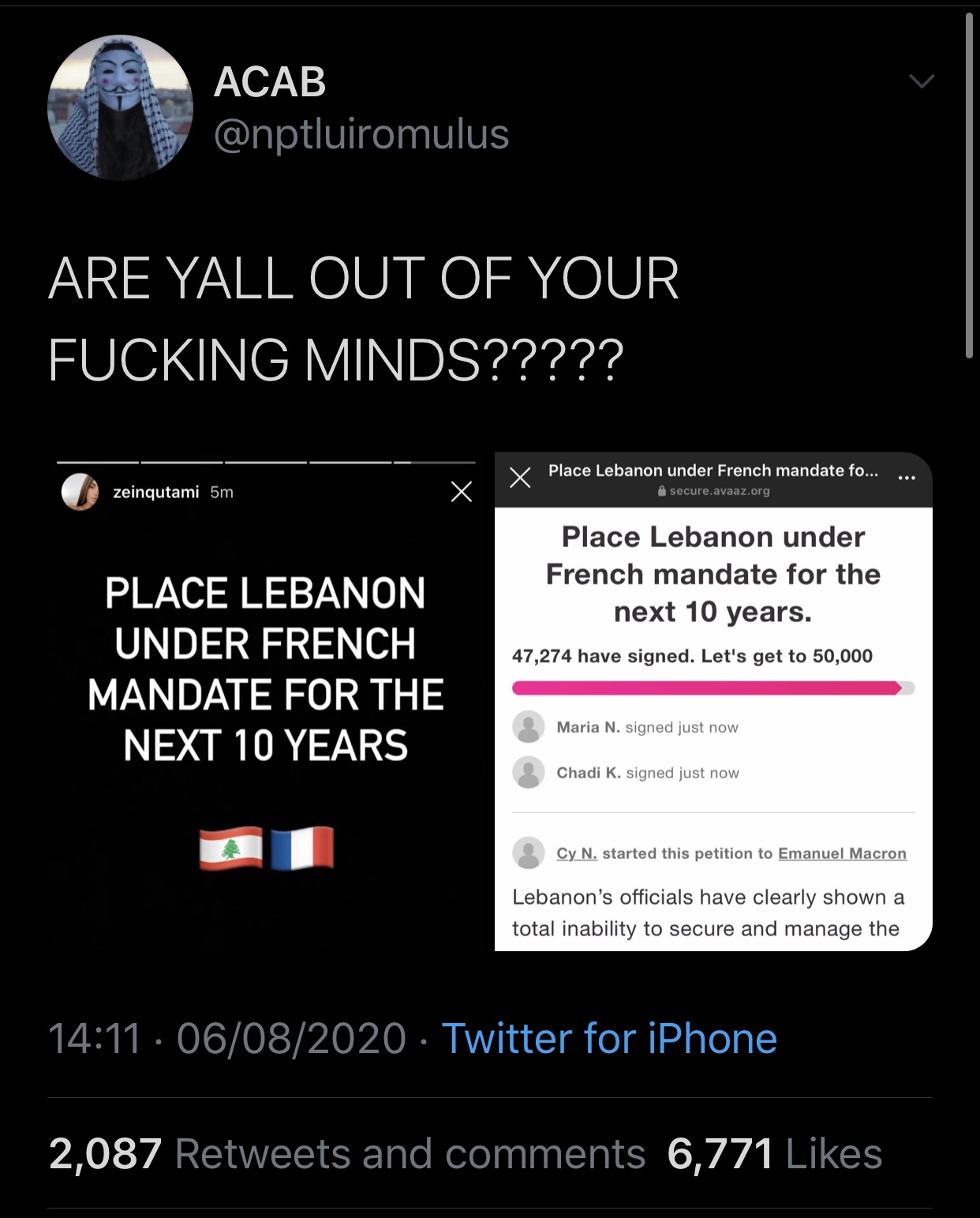The height and width of the screenshot is (1218, 980).
Task: Tap the Chadi K. signer avatar
Action: [x=529, y=773]
